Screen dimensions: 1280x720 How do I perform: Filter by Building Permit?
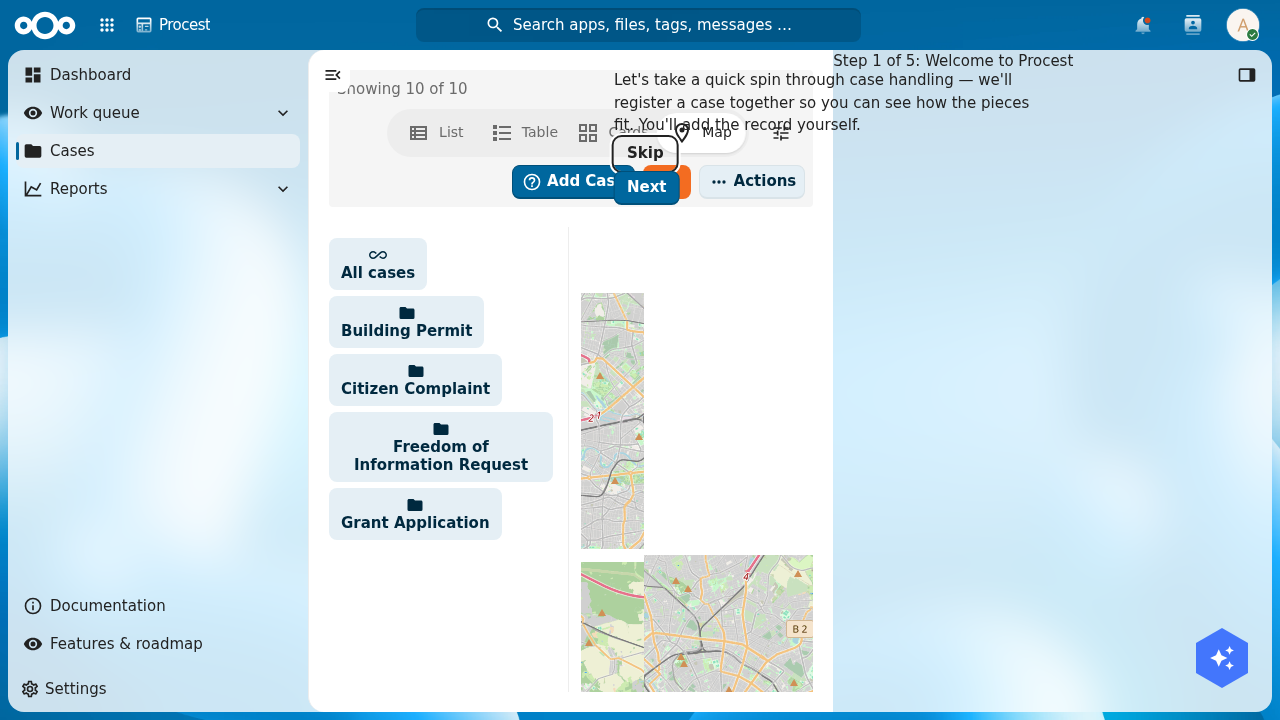coord(406,322)
